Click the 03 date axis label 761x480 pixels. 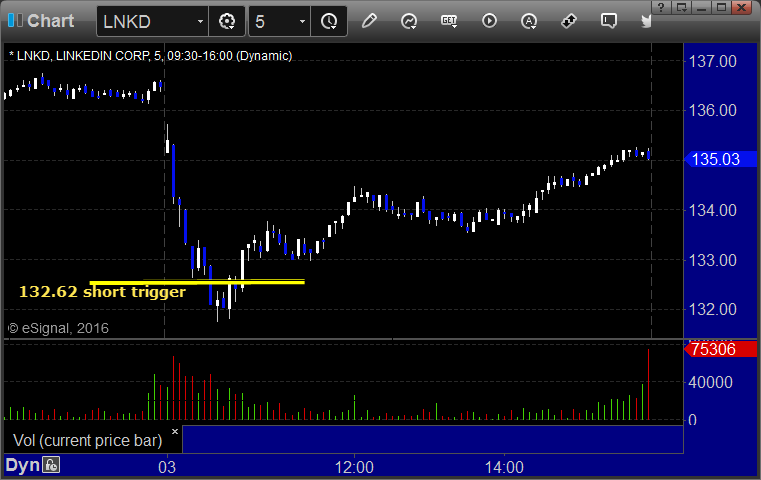click(167, 467)
